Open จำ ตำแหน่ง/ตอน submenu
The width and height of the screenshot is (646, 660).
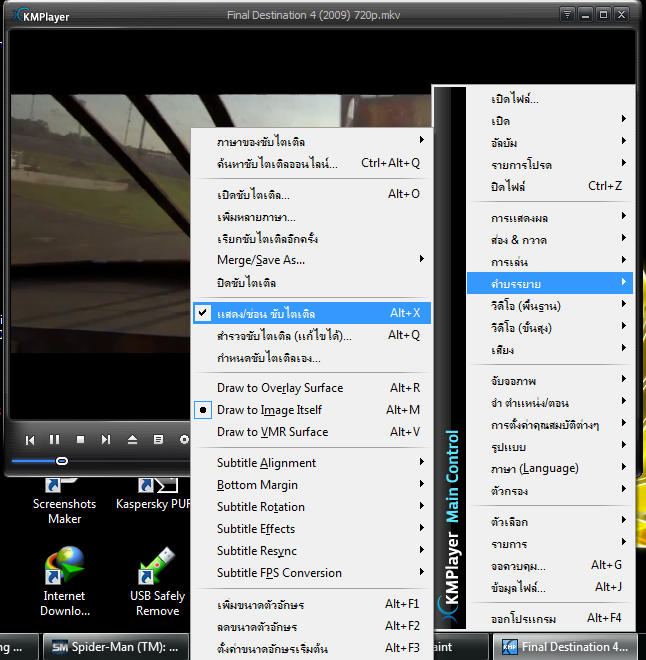click(550, 402)
